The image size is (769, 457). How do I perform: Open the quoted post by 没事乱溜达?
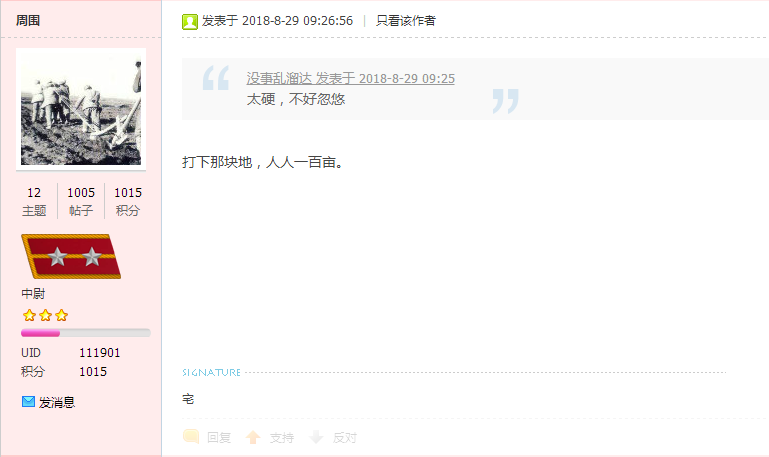pyautogui.click(x=350, y=78)
